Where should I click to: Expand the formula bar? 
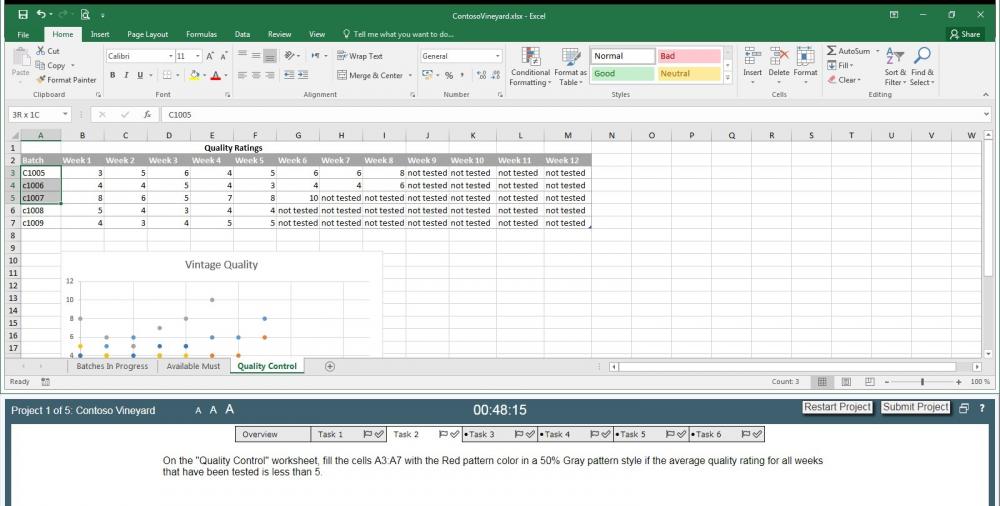coord(987,115)
